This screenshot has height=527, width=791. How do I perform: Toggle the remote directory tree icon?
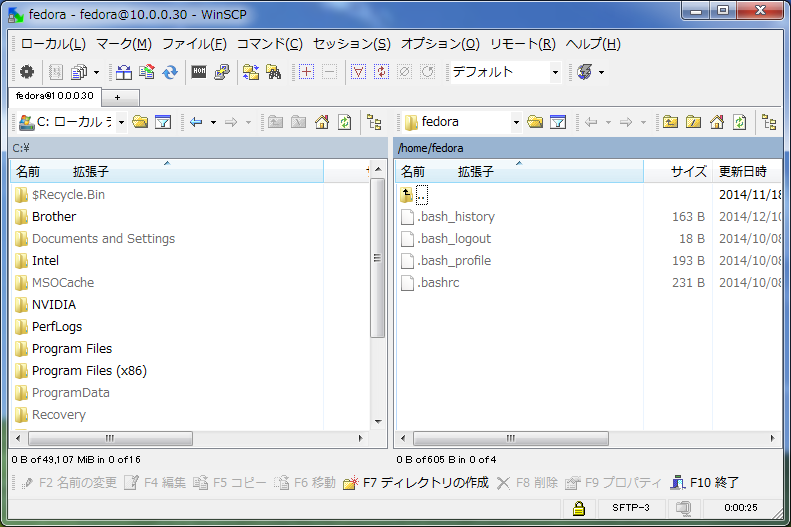pos(769,122)
